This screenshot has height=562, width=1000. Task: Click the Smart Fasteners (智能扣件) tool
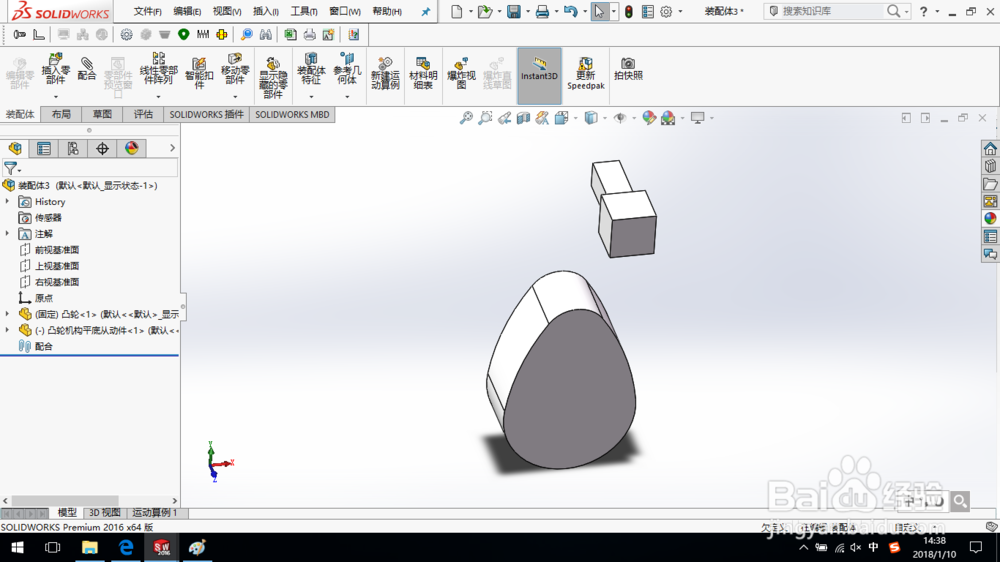(199, 73)
